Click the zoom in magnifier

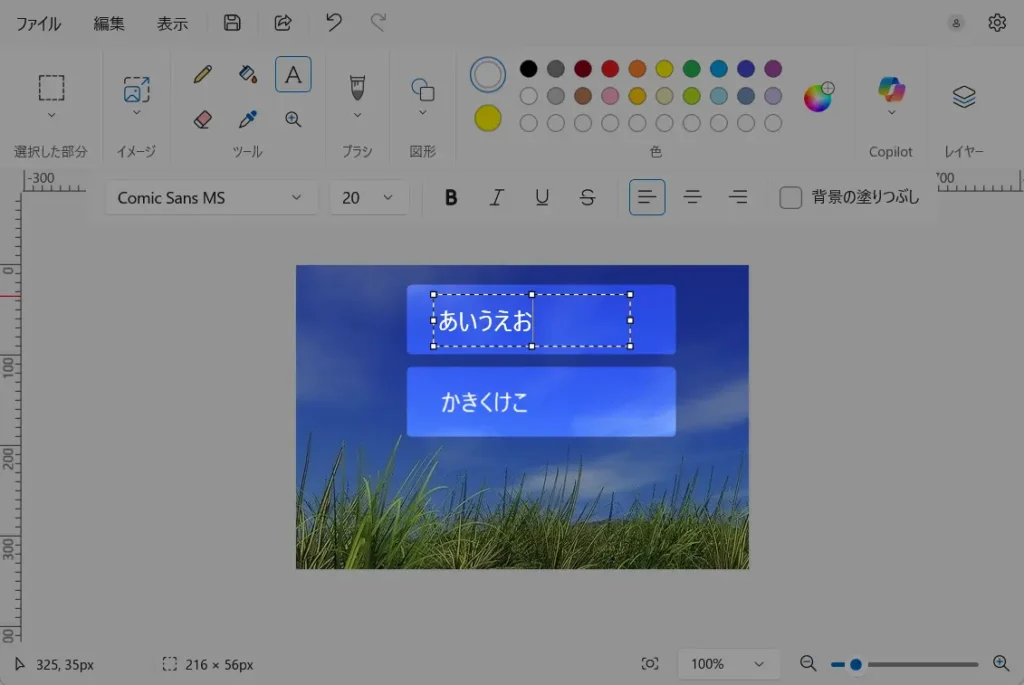coord(1000,663)
